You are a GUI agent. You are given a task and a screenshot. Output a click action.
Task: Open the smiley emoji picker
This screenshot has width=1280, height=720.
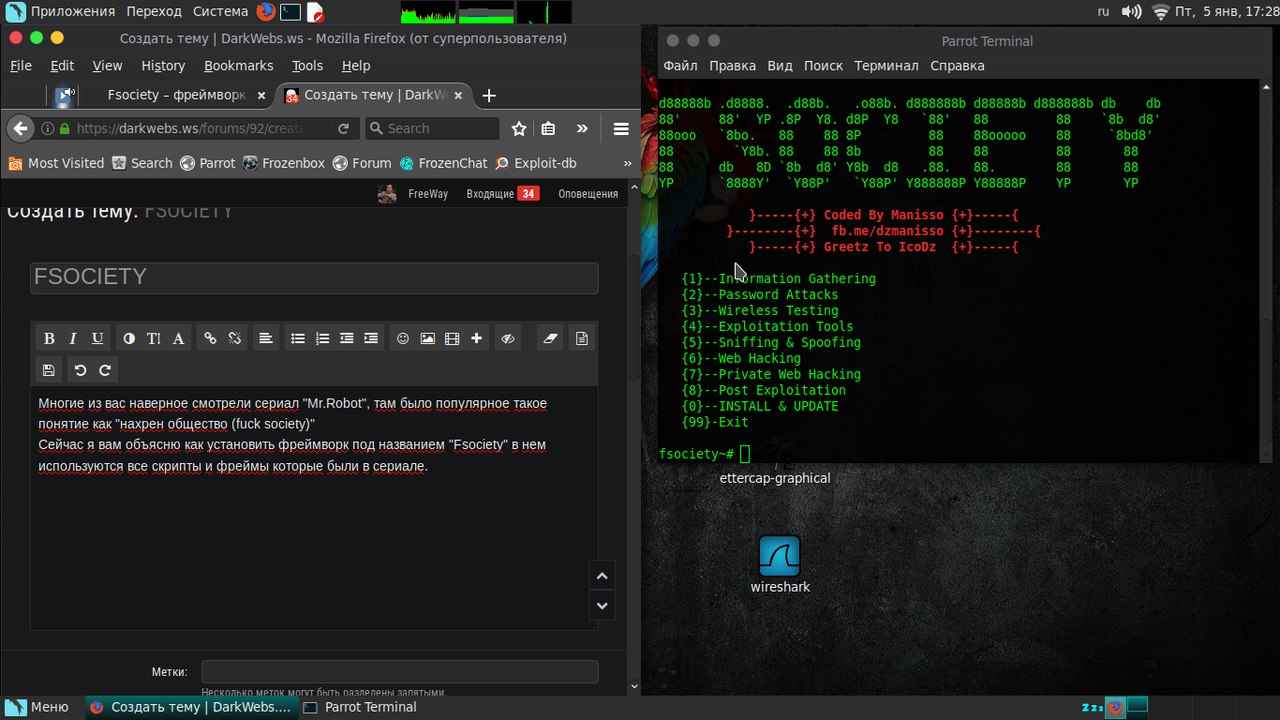[x=403, y=339]
